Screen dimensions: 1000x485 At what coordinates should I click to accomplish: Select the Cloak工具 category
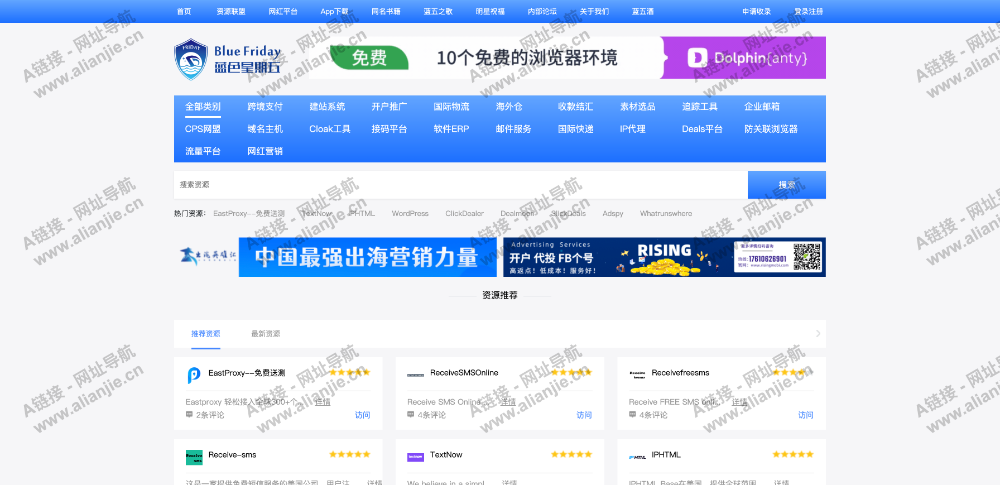click(330, 129)
